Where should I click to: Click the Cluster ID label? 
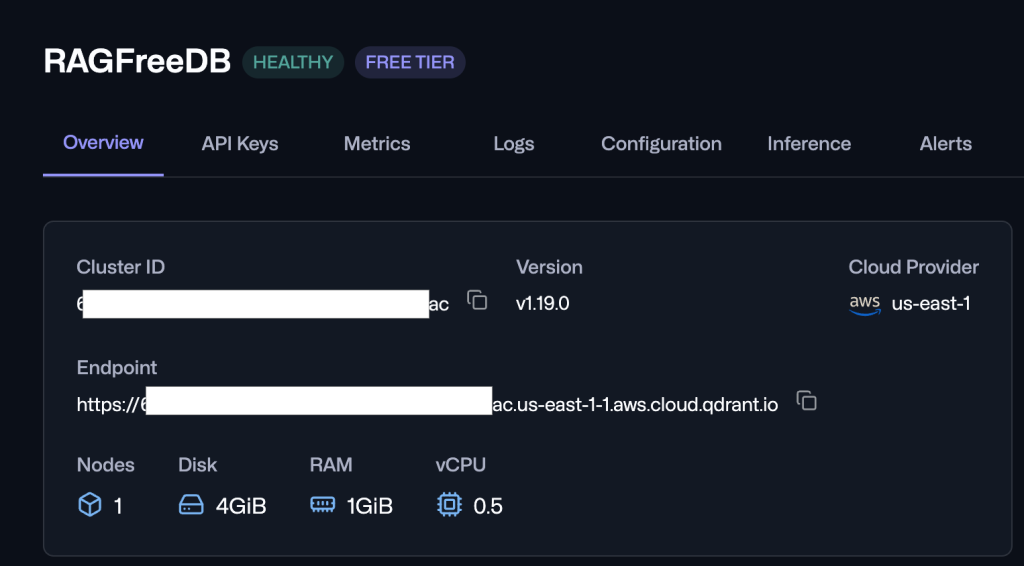(121, 267)
